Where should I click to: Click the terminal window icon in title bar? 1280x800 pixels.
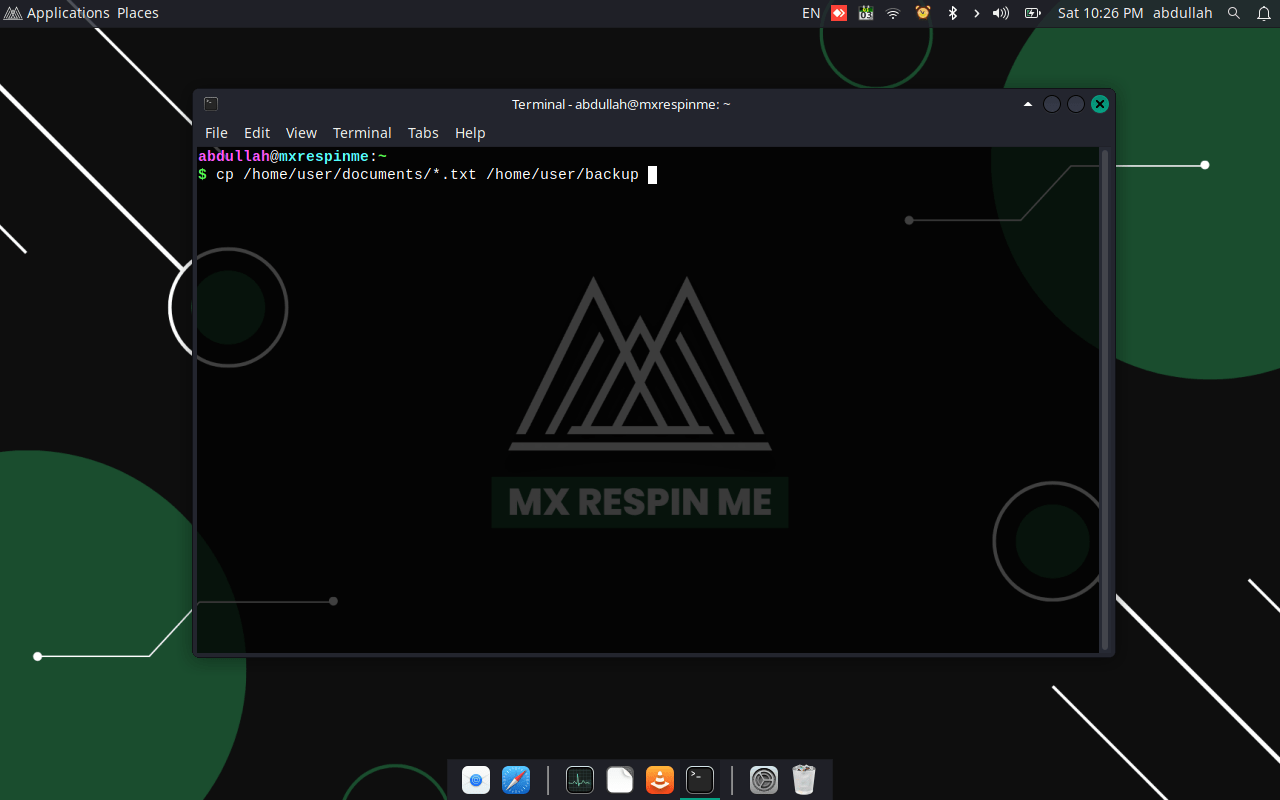click(211, 104)
